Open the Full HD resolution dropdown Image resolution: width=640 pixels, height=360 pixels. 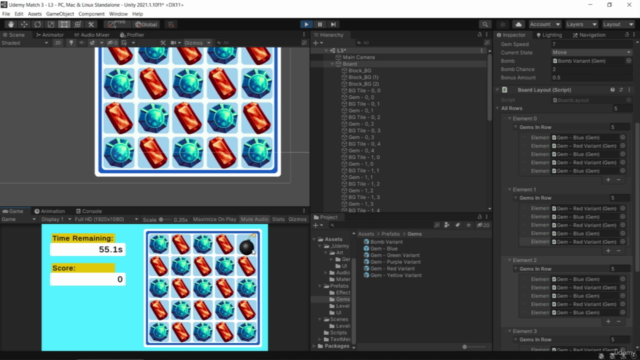pyautogui.click(x=106, y=219)
